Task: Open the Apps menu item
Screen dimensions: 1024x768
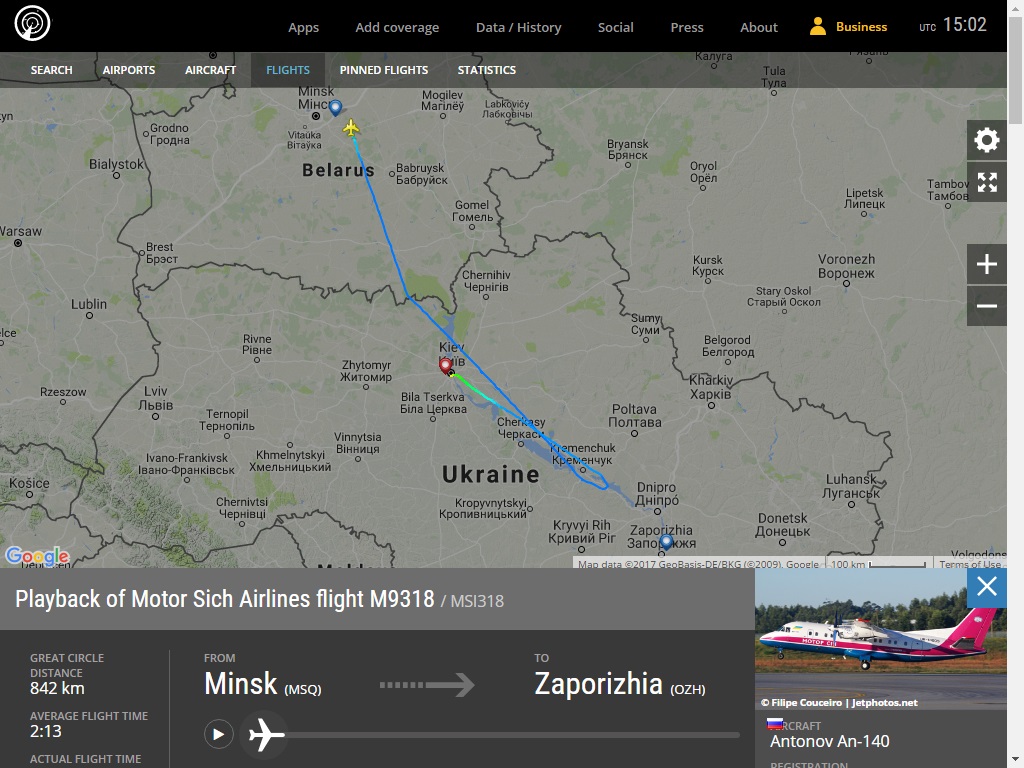Action: coord(304,27)
